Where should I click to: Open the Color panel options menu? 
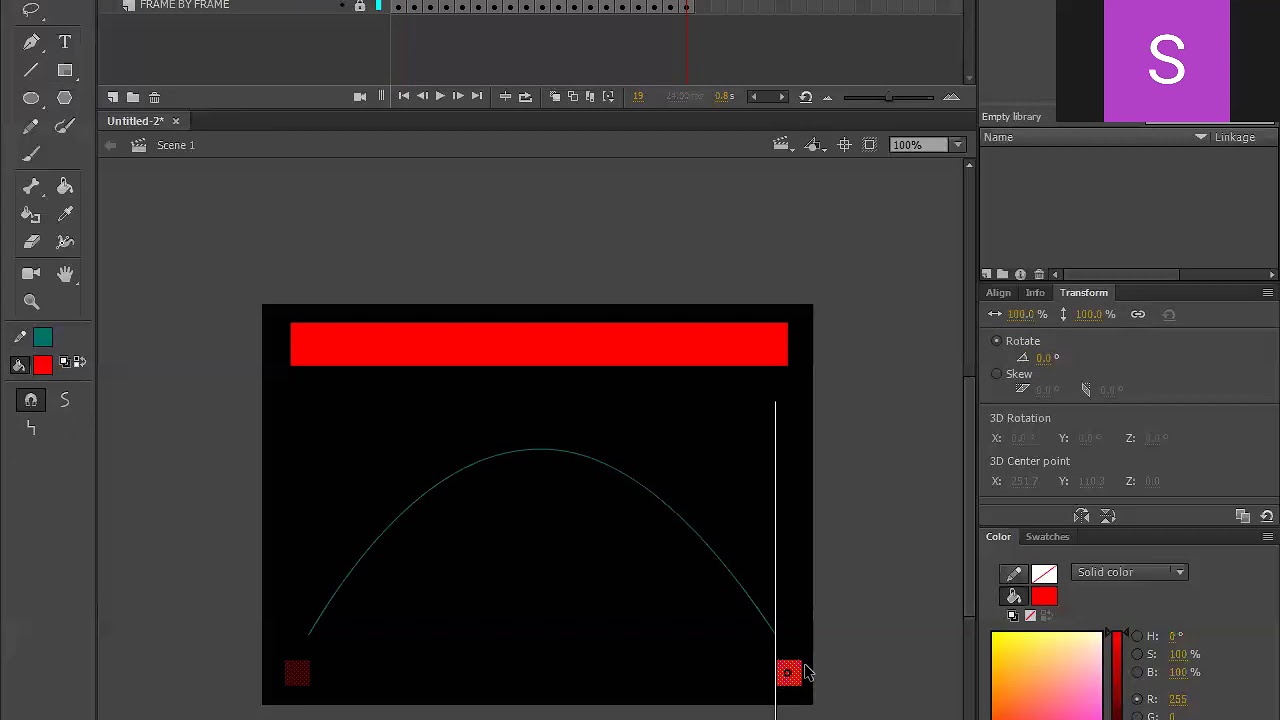coord(1268,537)
